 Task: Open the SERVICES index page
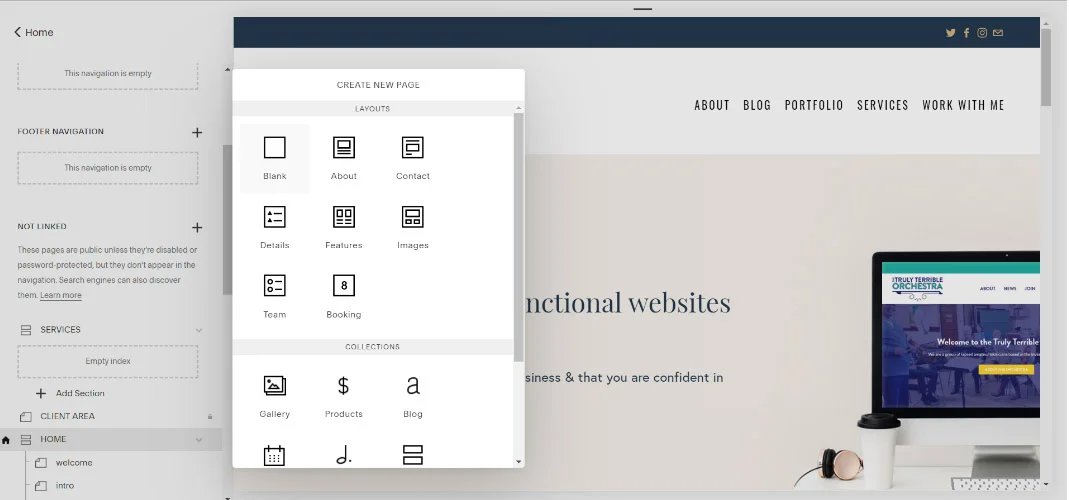coord(60,329)
